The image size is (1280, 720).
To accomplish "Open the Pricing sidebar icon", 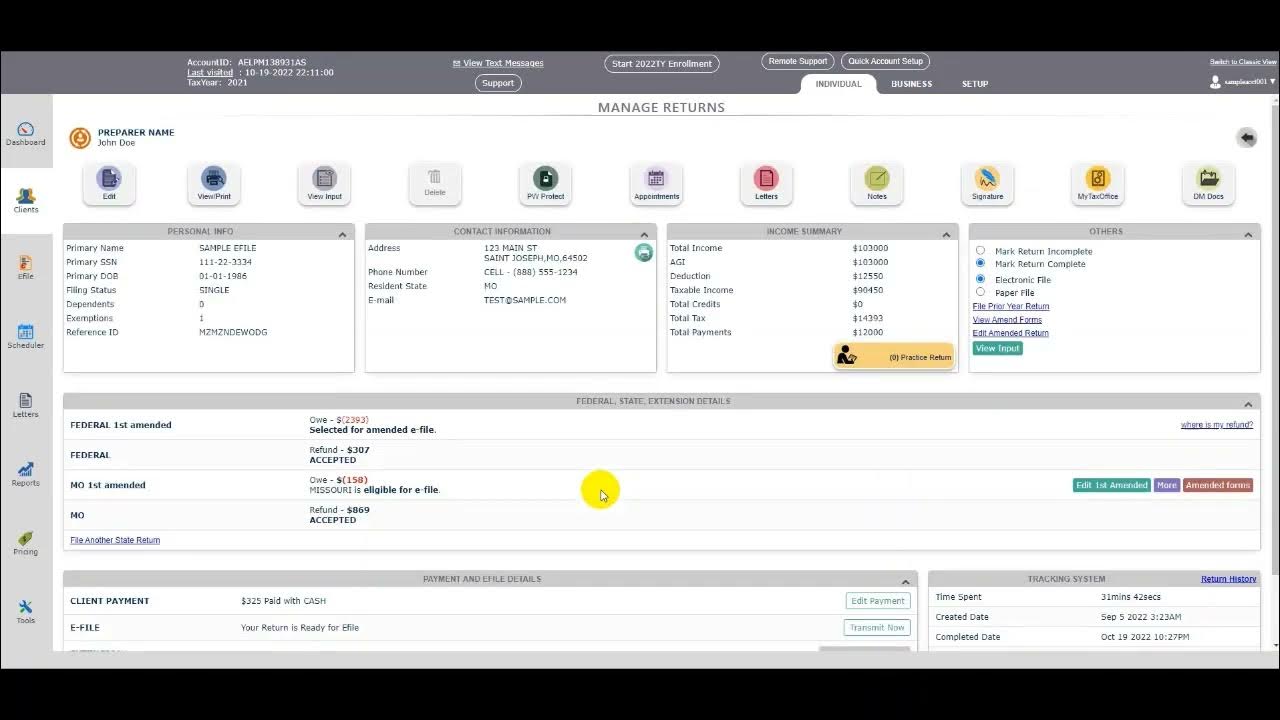I will coord(25,543).
